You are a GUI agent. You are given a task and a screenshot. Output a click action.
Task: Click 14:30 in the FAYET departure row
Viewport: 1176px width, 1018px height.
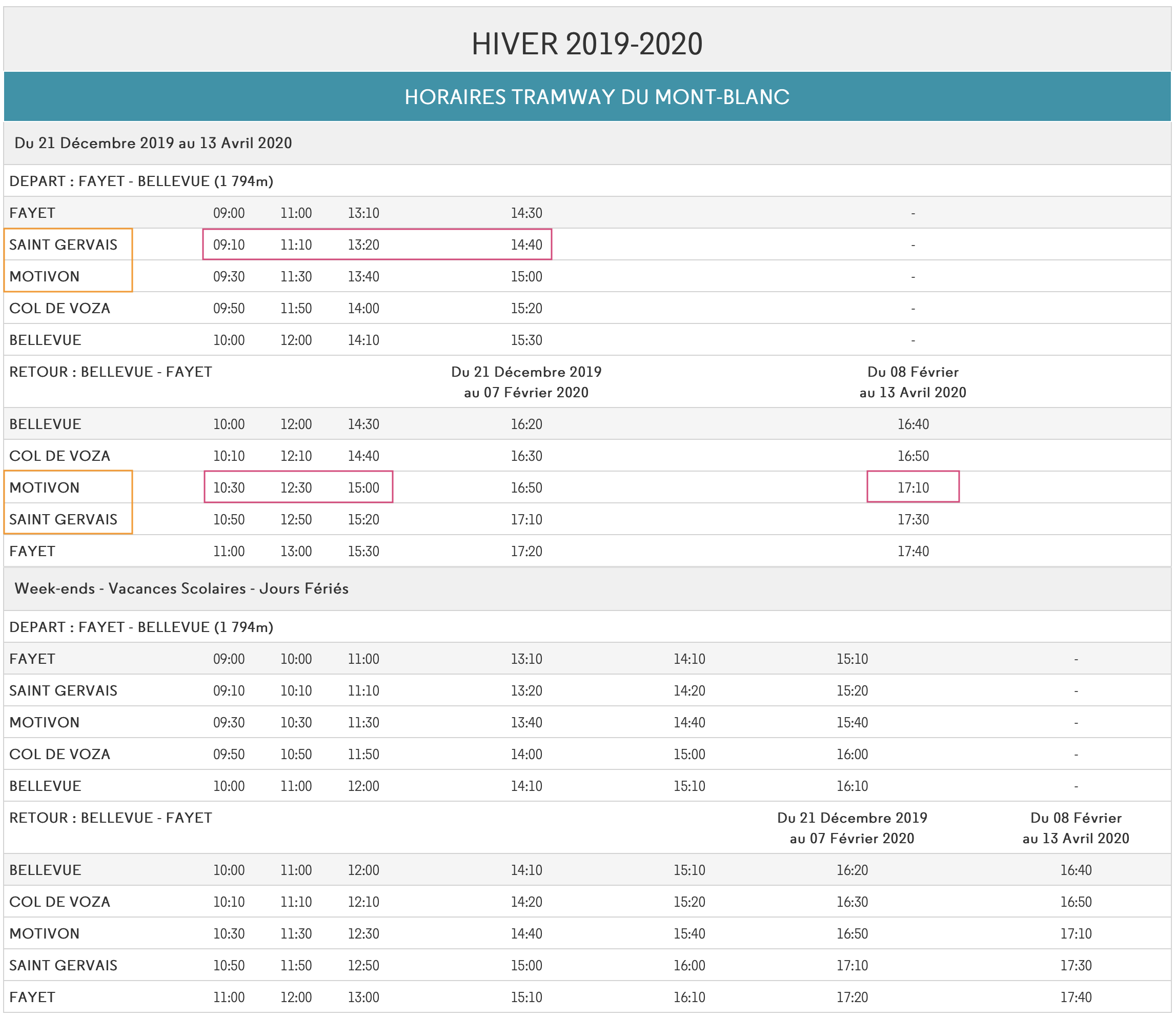point(526,213)
